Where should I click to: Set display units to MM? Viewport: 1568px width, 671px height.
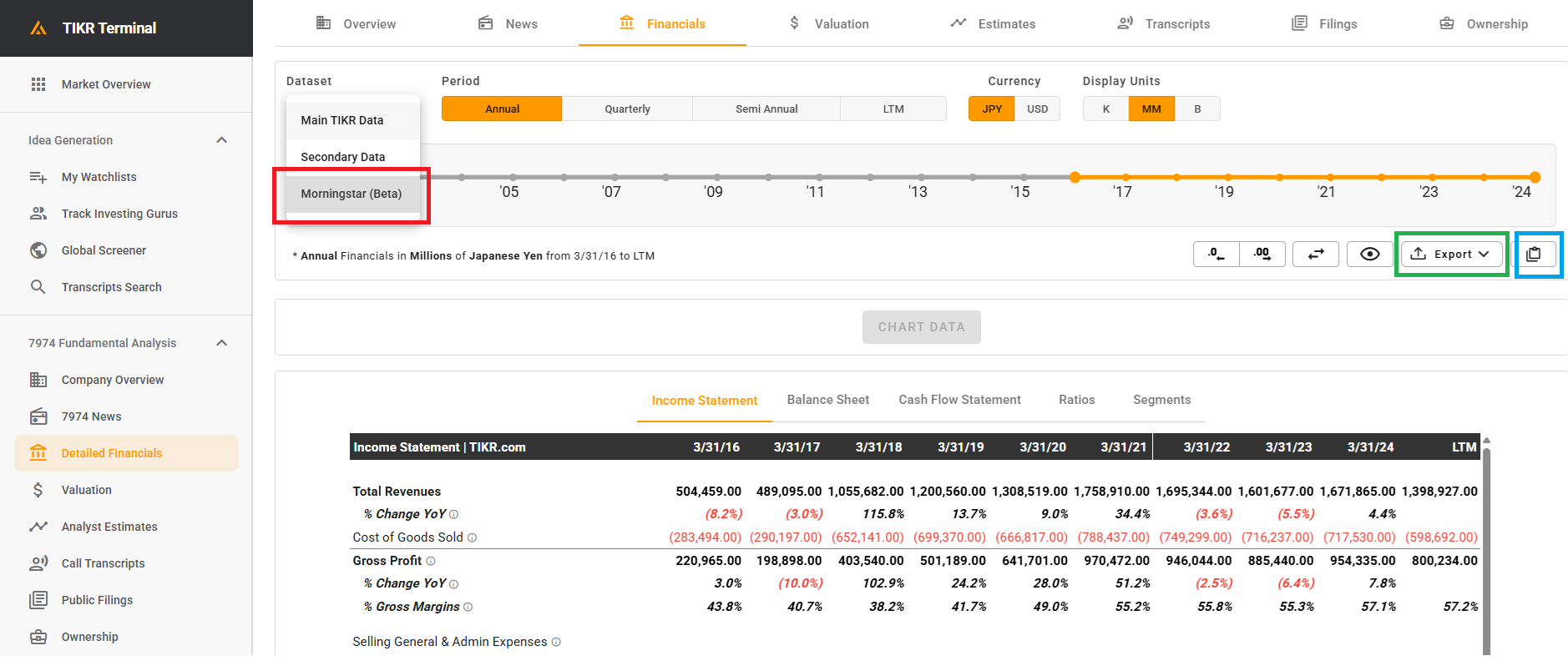pos(1151,109)
